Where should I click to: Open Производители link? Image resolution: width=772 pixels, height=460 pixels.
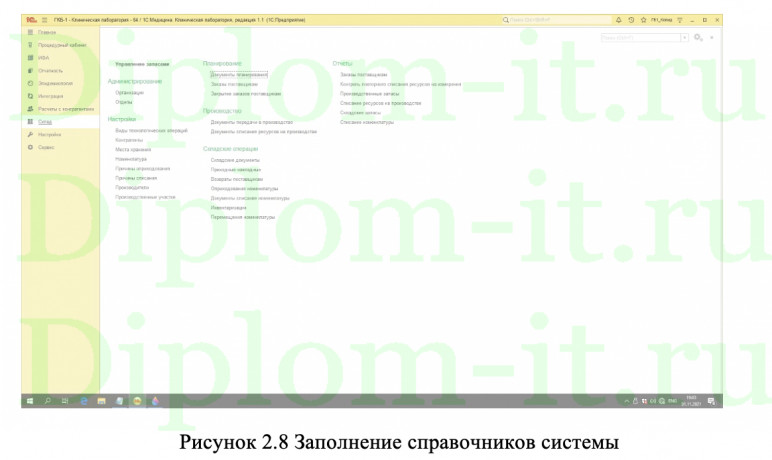pyautogui.click(x=132, y=187)
